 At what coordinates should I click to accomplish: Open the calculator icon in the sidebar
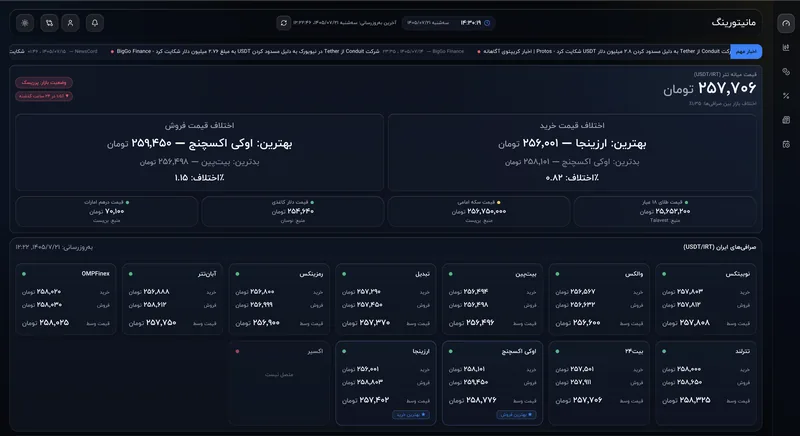tap(786, 120)
